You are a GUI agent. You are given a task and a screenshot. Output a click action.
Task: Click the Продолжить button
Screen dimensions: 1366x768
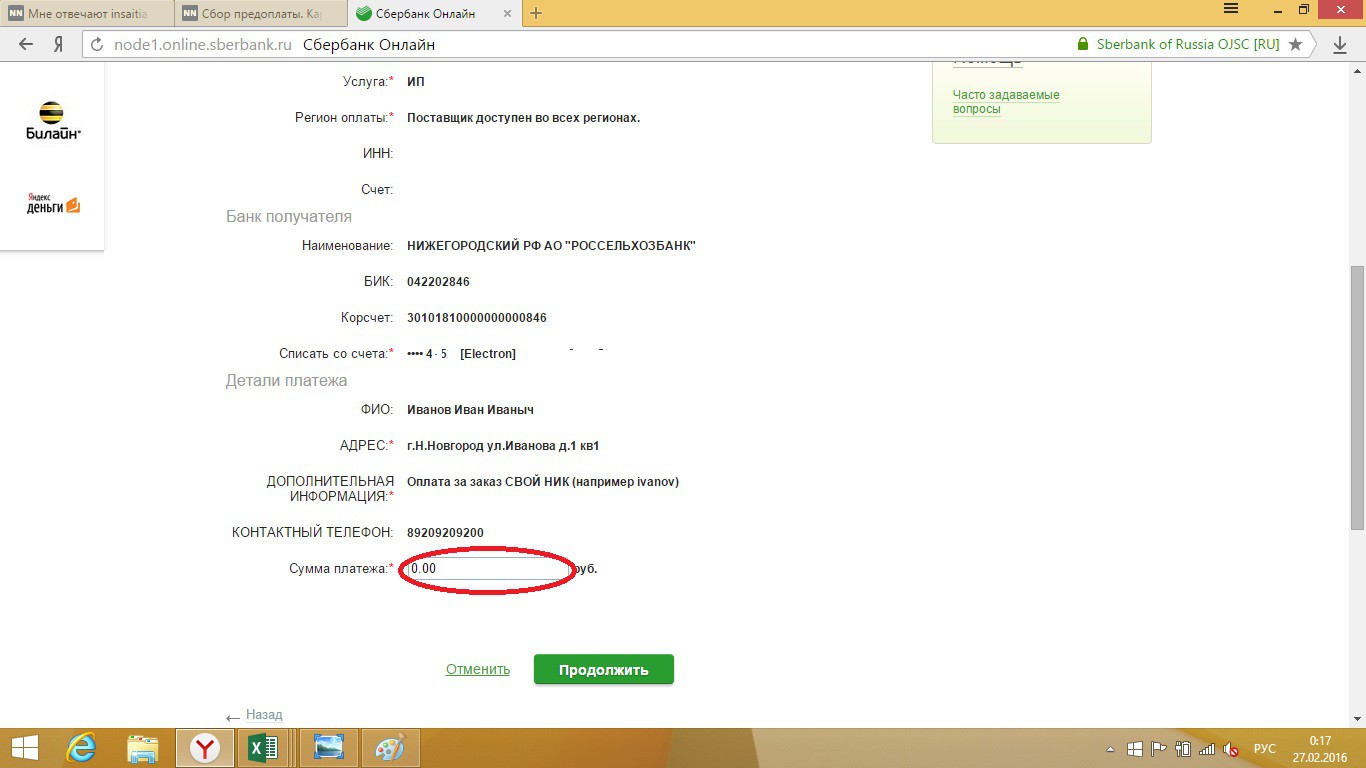tap(604, 670)
